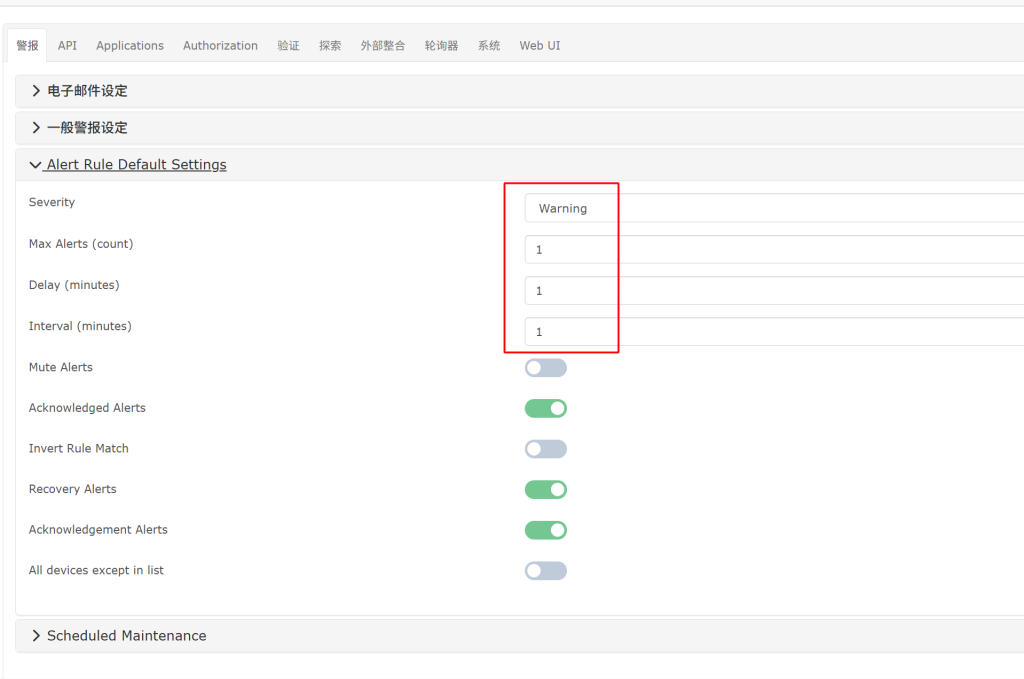The height and width of the screenshot is (679, 1024).
Task: Click the Interval minutes input field
Action: pyautogui.click(x=770, y=331)
